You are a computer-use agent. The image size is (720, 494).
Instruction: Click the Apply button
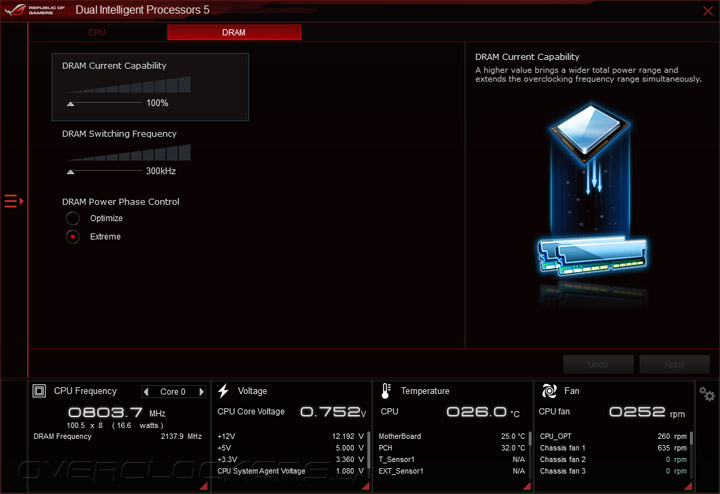click(x=674, y=364)
